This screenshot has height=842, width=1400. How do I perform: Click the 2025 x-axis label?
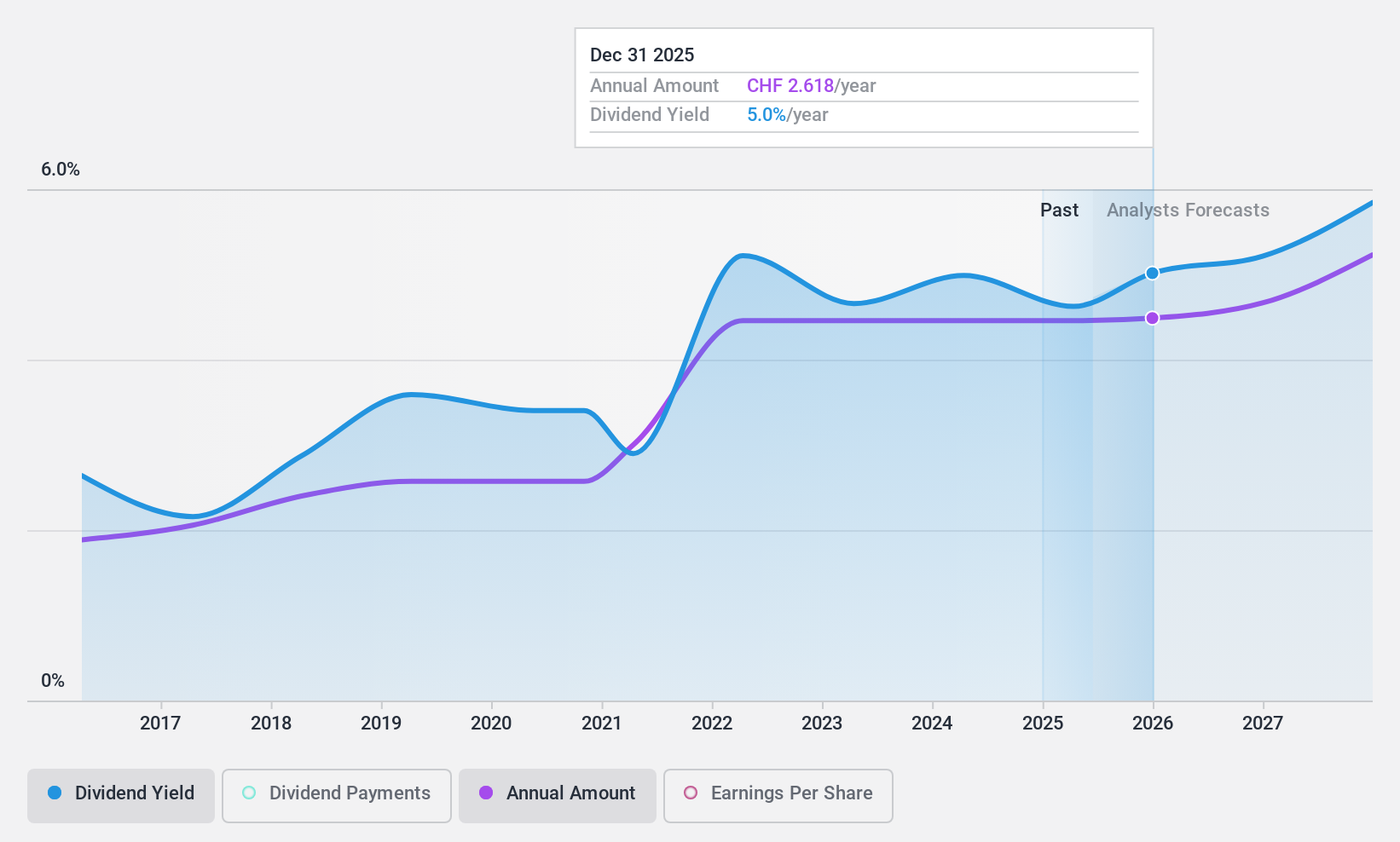pyautogui.click(x=1043, y=724)
